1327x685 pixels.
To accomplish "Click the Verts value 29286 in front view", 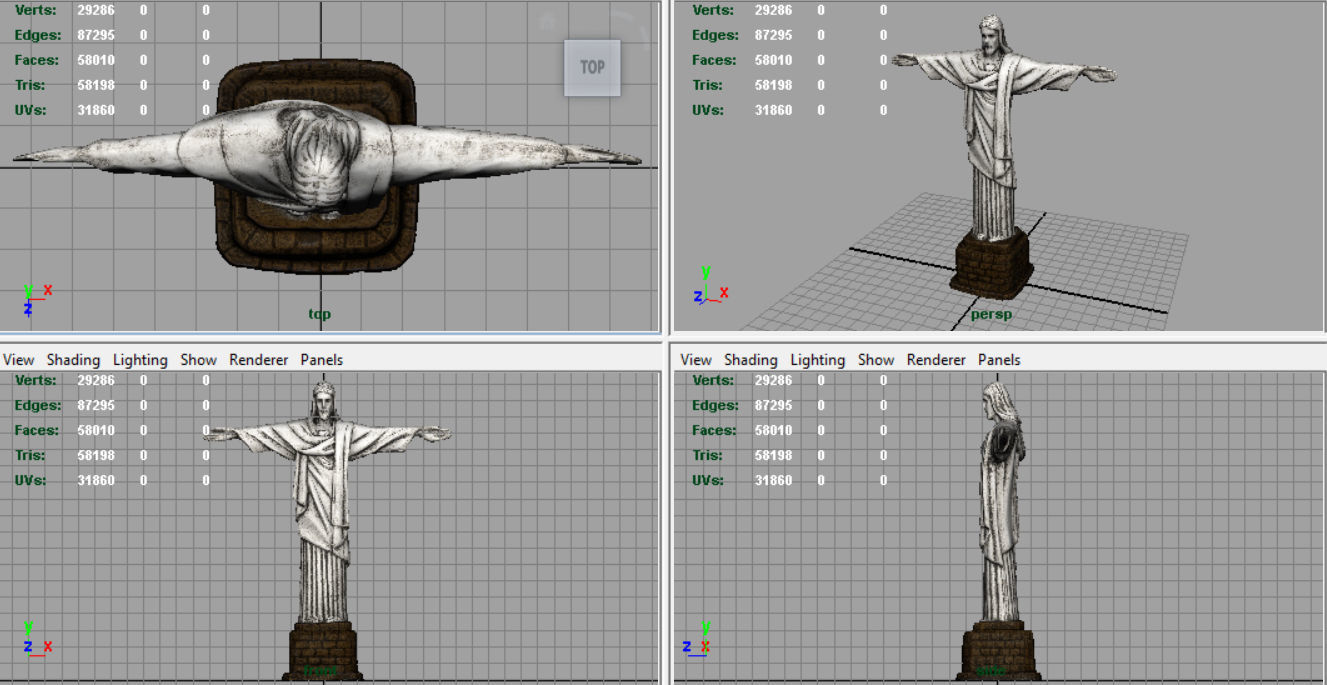I will pos(96,380).
